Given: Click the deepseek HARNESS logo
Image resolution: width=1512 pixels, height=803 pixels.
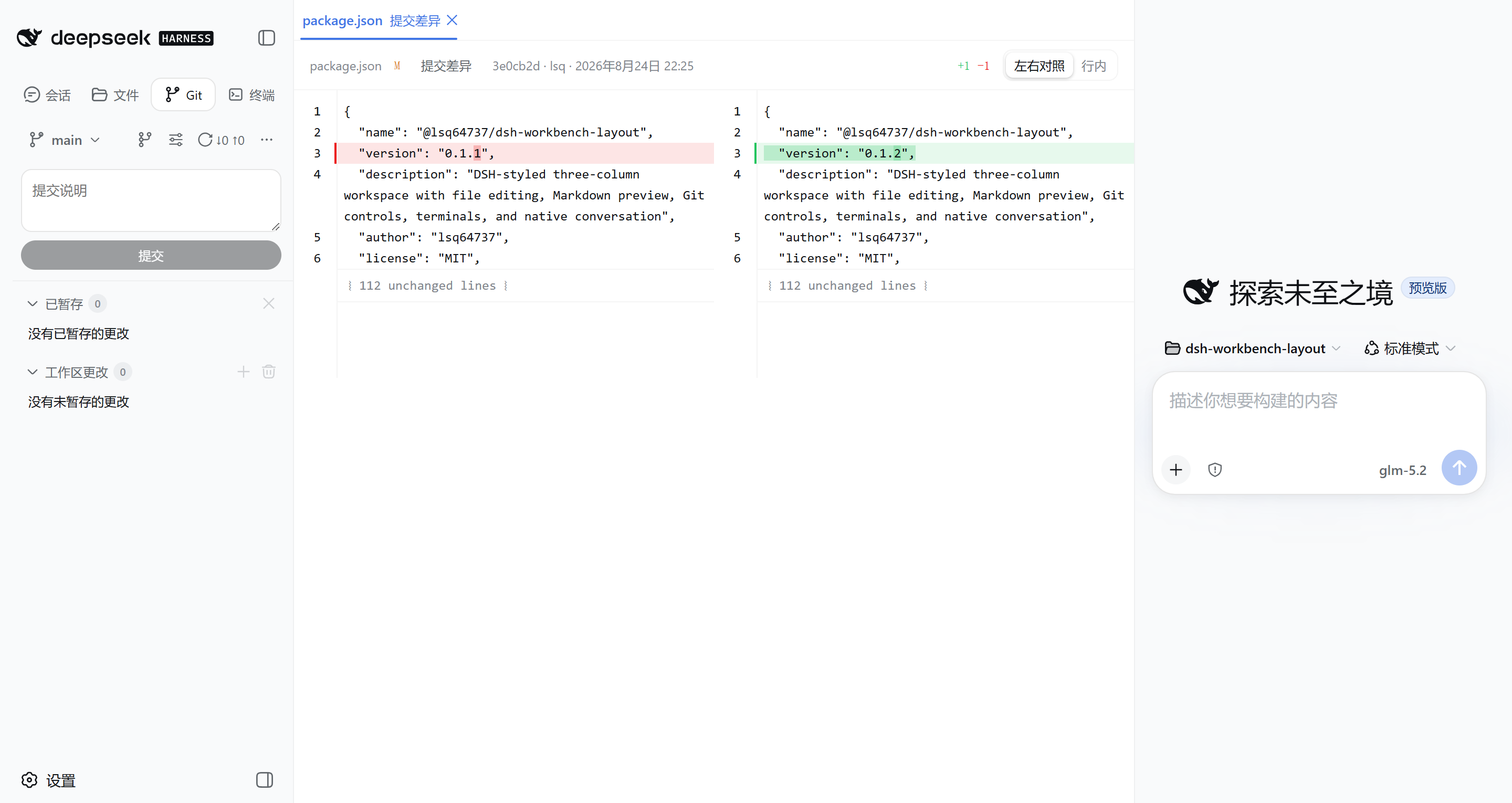Looking at the screenshot, I should click(115, 38).
